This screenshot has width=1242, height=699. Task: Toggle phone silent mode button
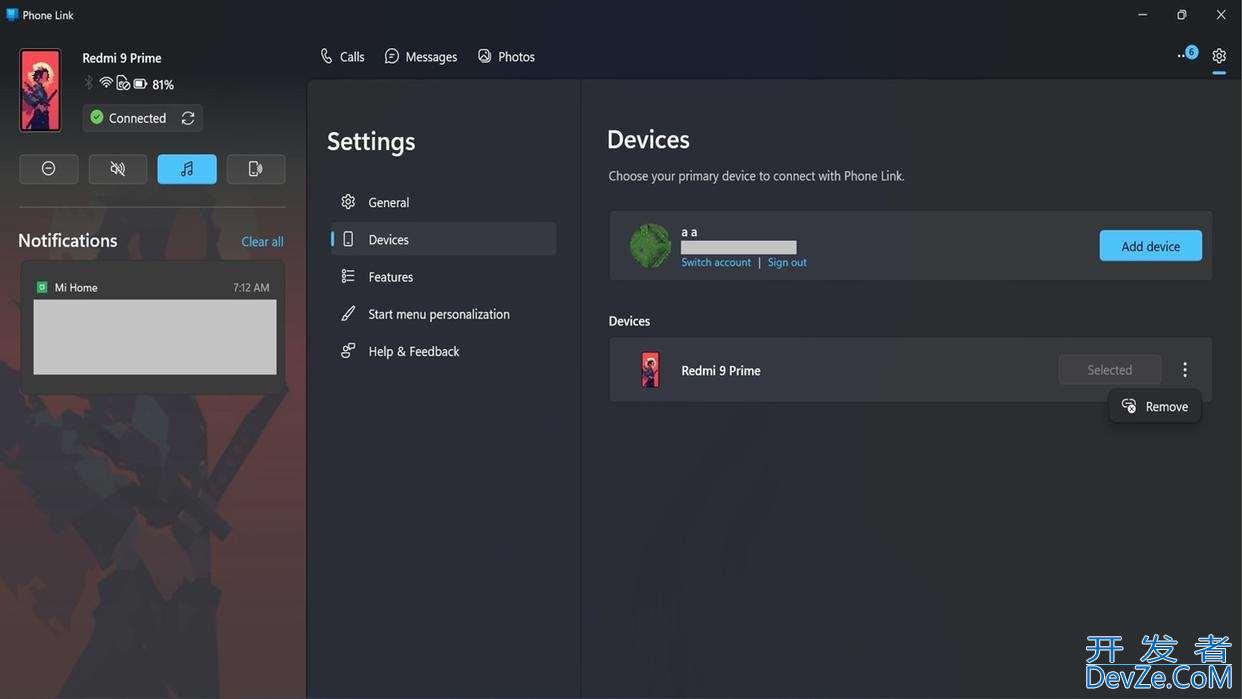click(118, 169)
